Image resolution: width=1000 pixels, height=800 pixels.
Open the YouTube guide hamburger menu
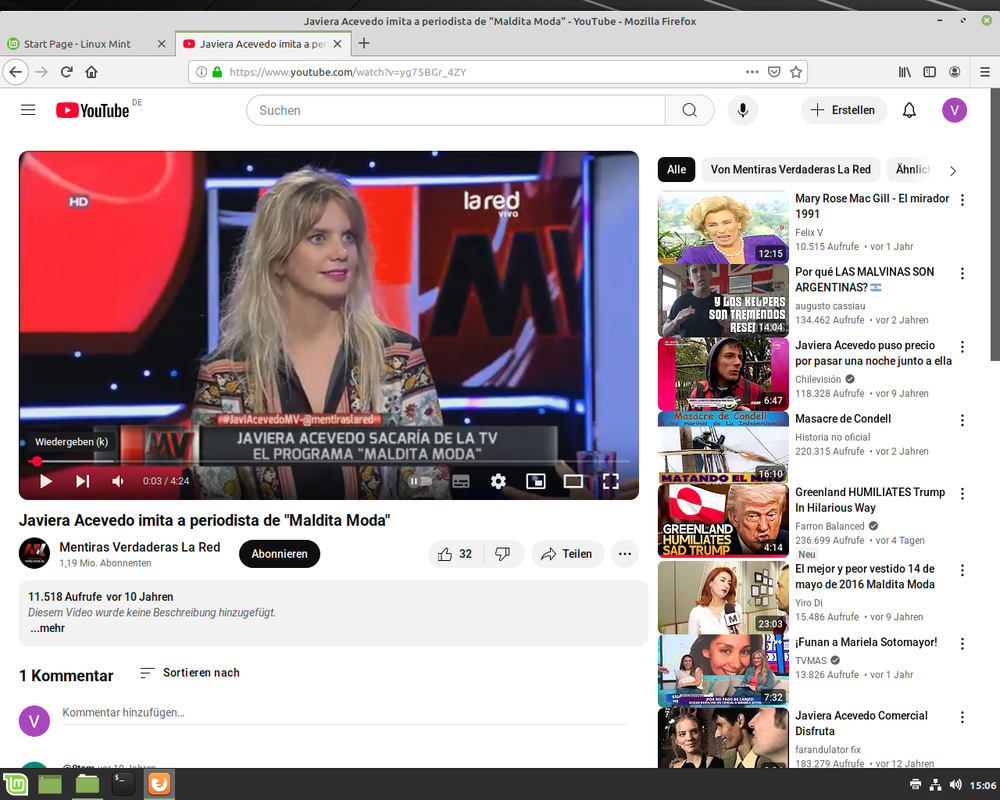click(x=28, y=110)
